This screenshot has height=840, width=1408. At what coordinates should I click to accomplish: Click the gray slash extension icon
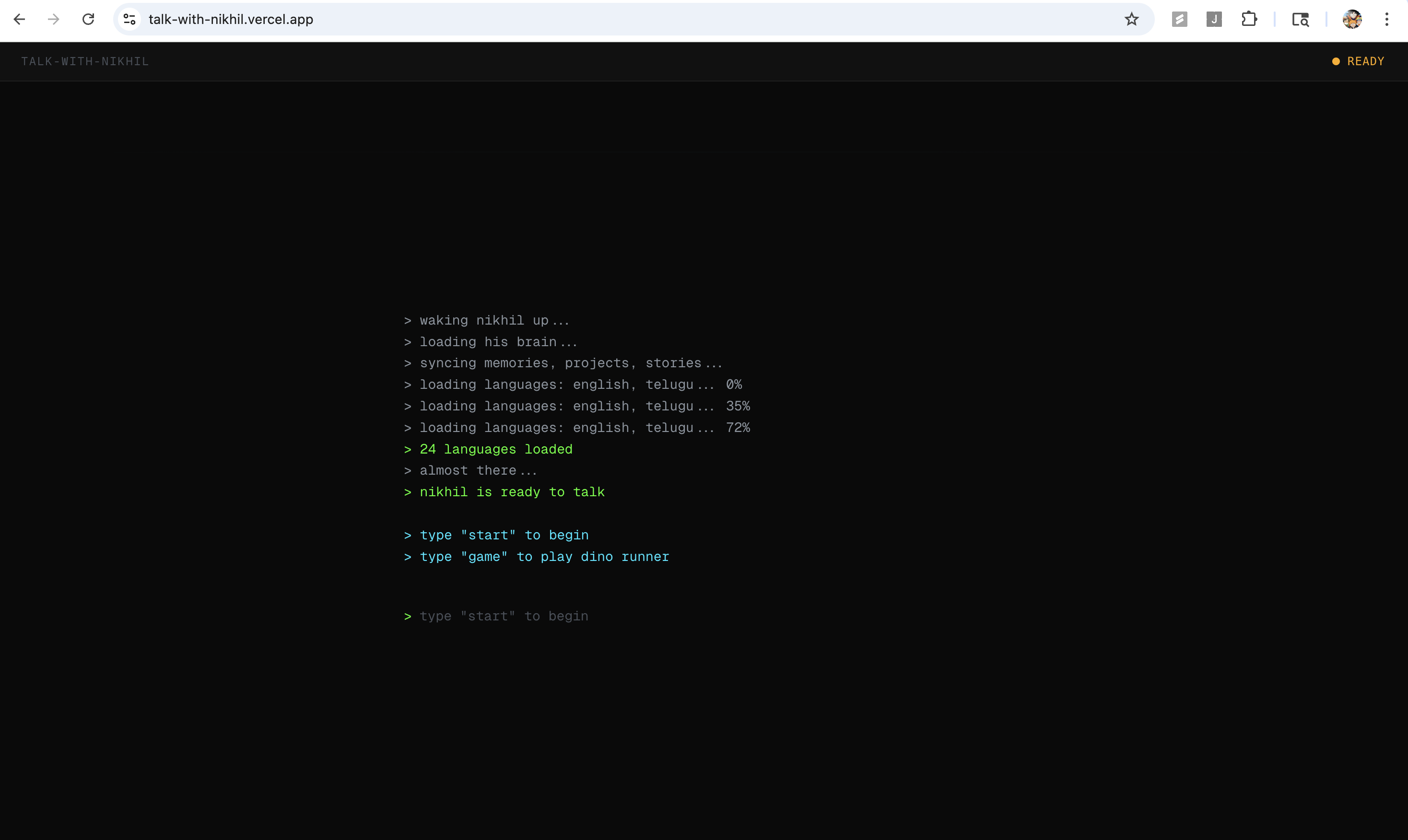[1179, 19]
